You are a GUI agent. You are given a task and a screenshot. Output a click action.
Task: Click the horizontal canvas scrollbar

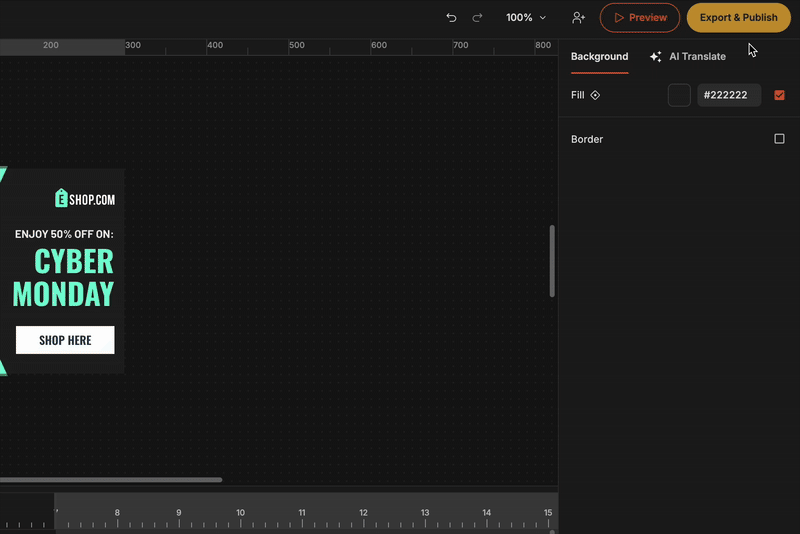110,480
